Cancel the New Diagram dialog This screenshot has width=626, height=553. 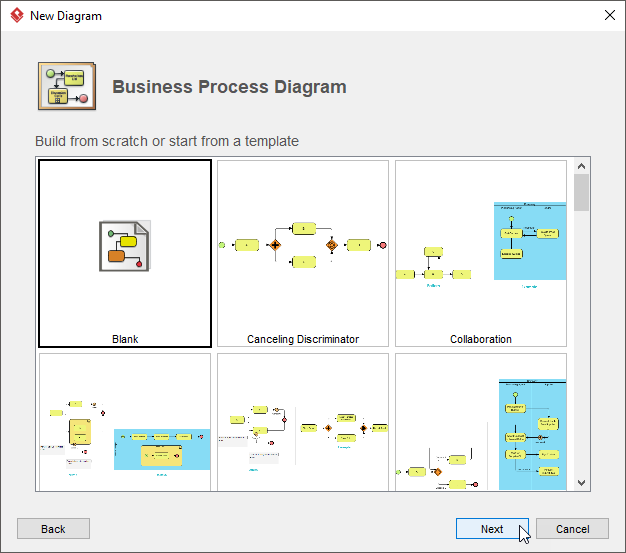click(x=572, y=529)
